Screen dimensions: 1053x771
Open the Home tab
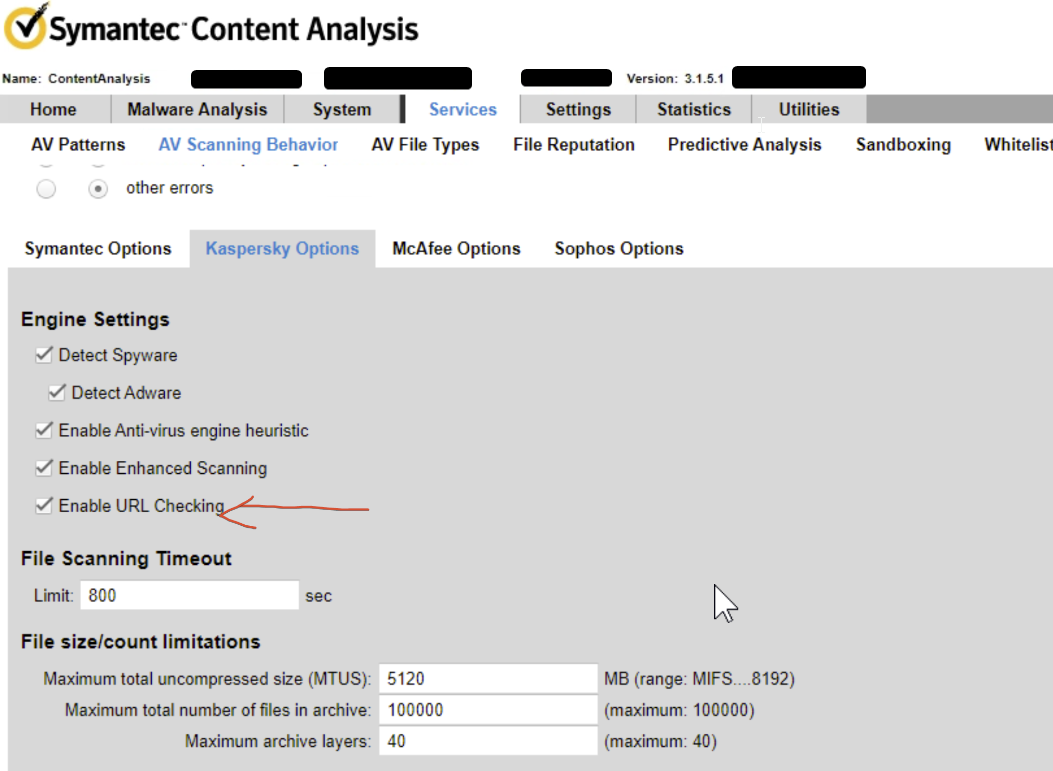coord(53,110)
